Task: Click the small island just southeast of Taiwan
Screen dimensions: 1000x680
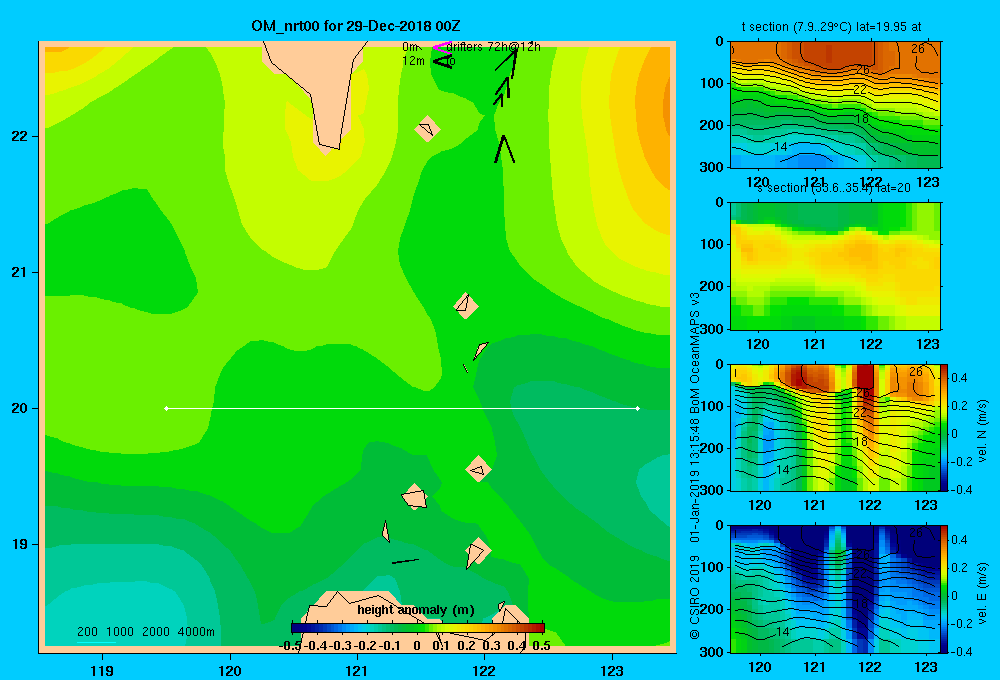Action: 427,129
